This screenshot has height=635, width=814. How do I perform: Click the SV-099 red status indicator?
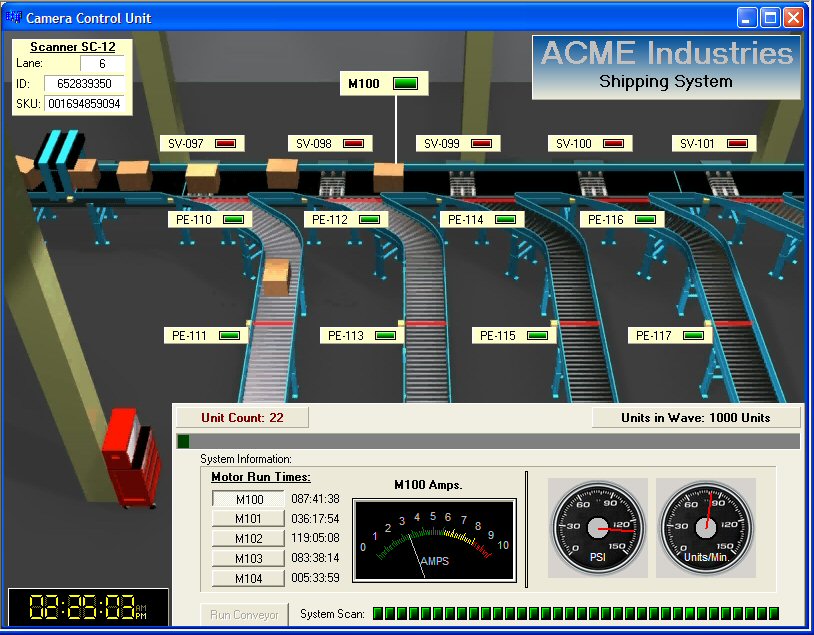pyautogui.click(x=481, y=144)
